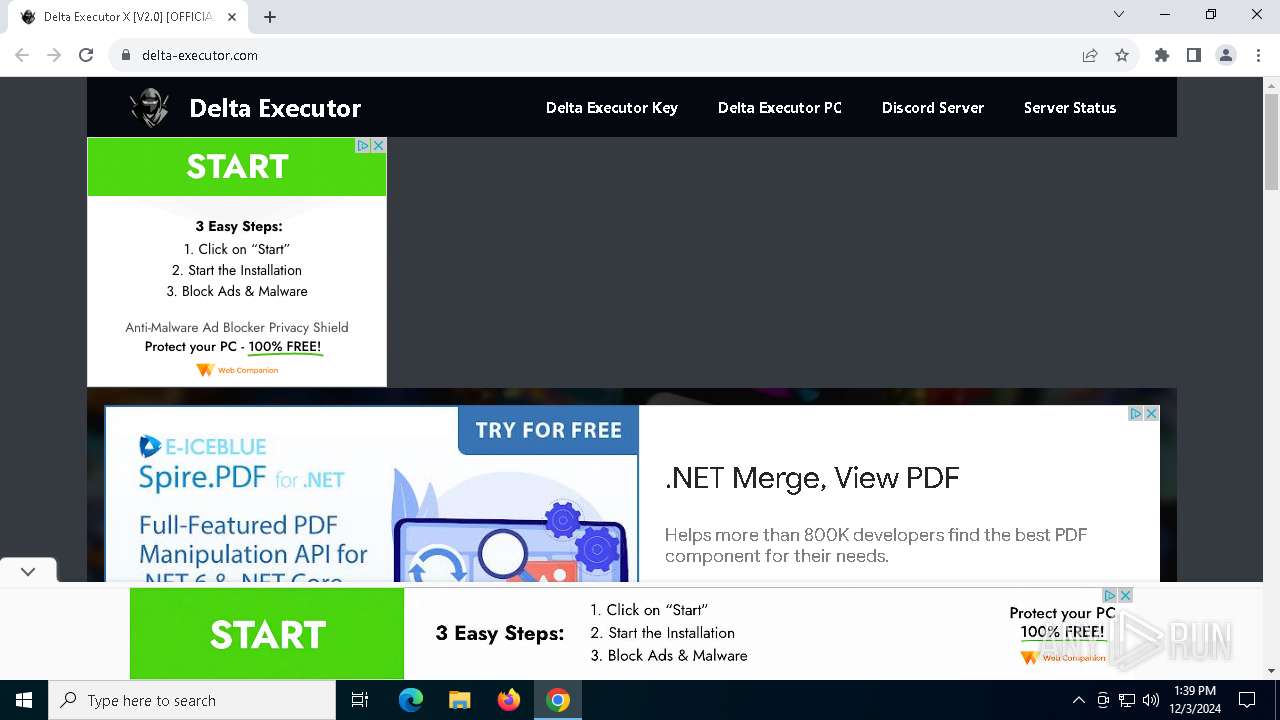
Task: Close the Delta Executor X tab
Action: tap(232, 17)
